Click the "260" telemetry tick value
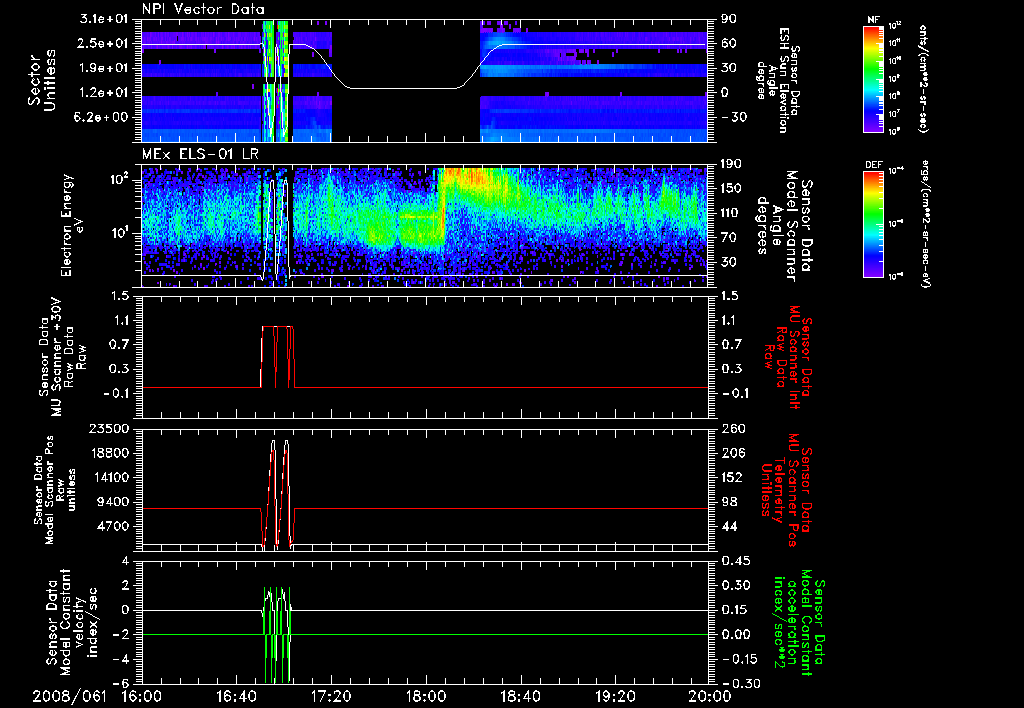This screenshot has height=708, width=1024. point(731,428)
